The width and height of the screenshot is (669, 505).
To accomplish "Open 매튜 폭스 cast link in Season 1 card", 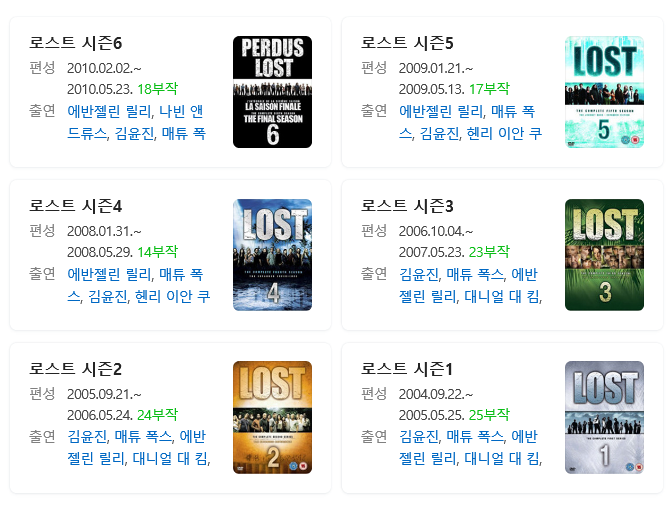I will 475,437.
